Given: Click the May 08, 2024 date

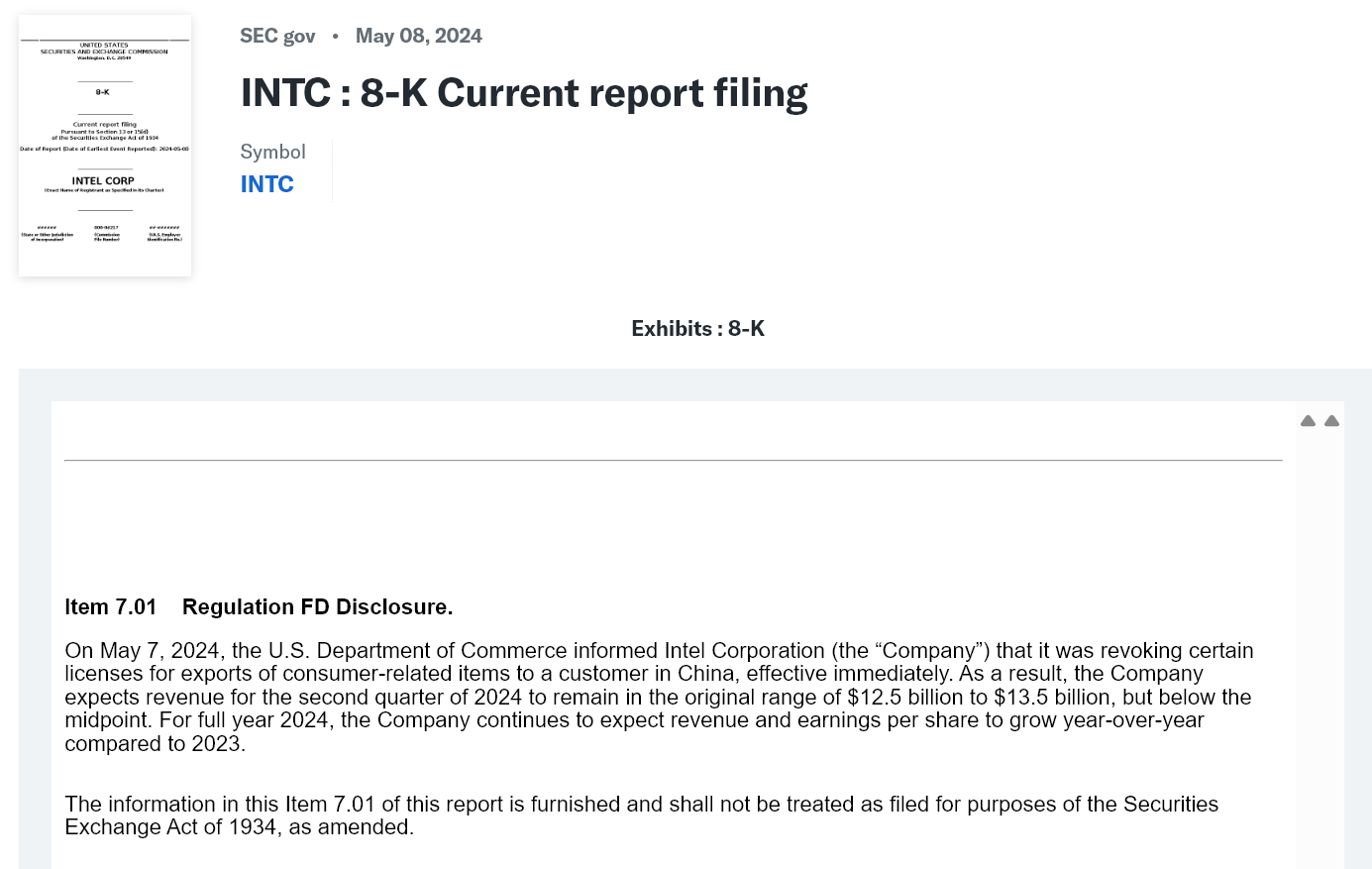Looking at the screenshot, I should 419,36.
